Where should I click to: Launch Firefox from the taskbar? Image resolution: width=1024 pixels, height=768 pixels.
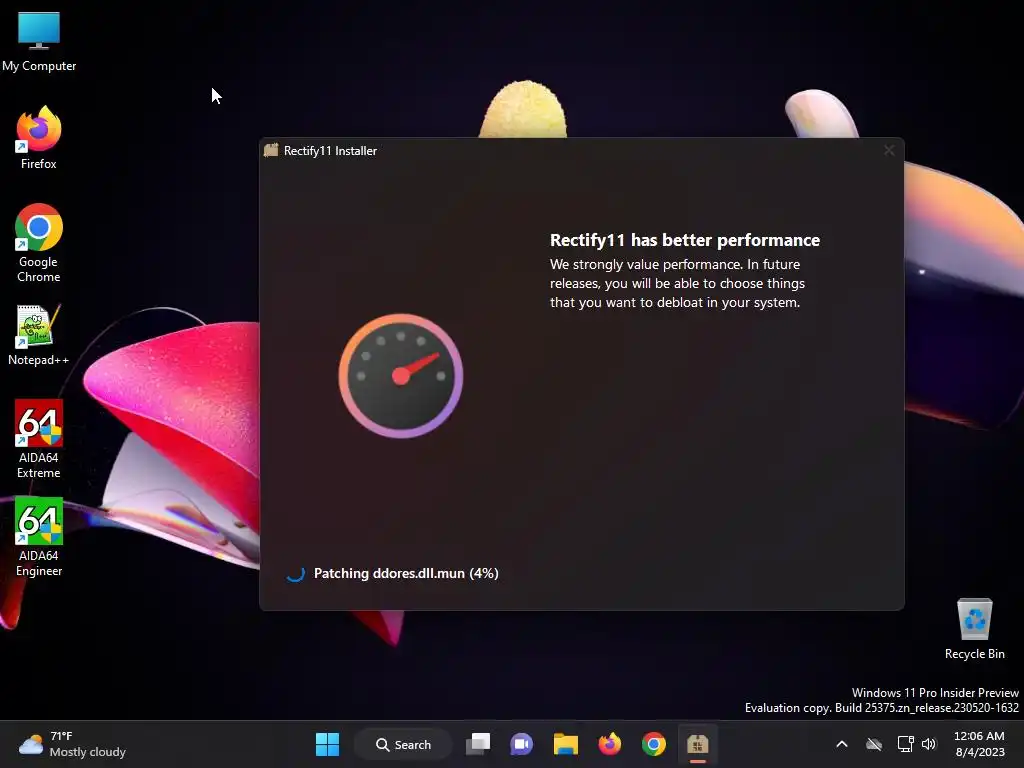(x=609, y=744)
